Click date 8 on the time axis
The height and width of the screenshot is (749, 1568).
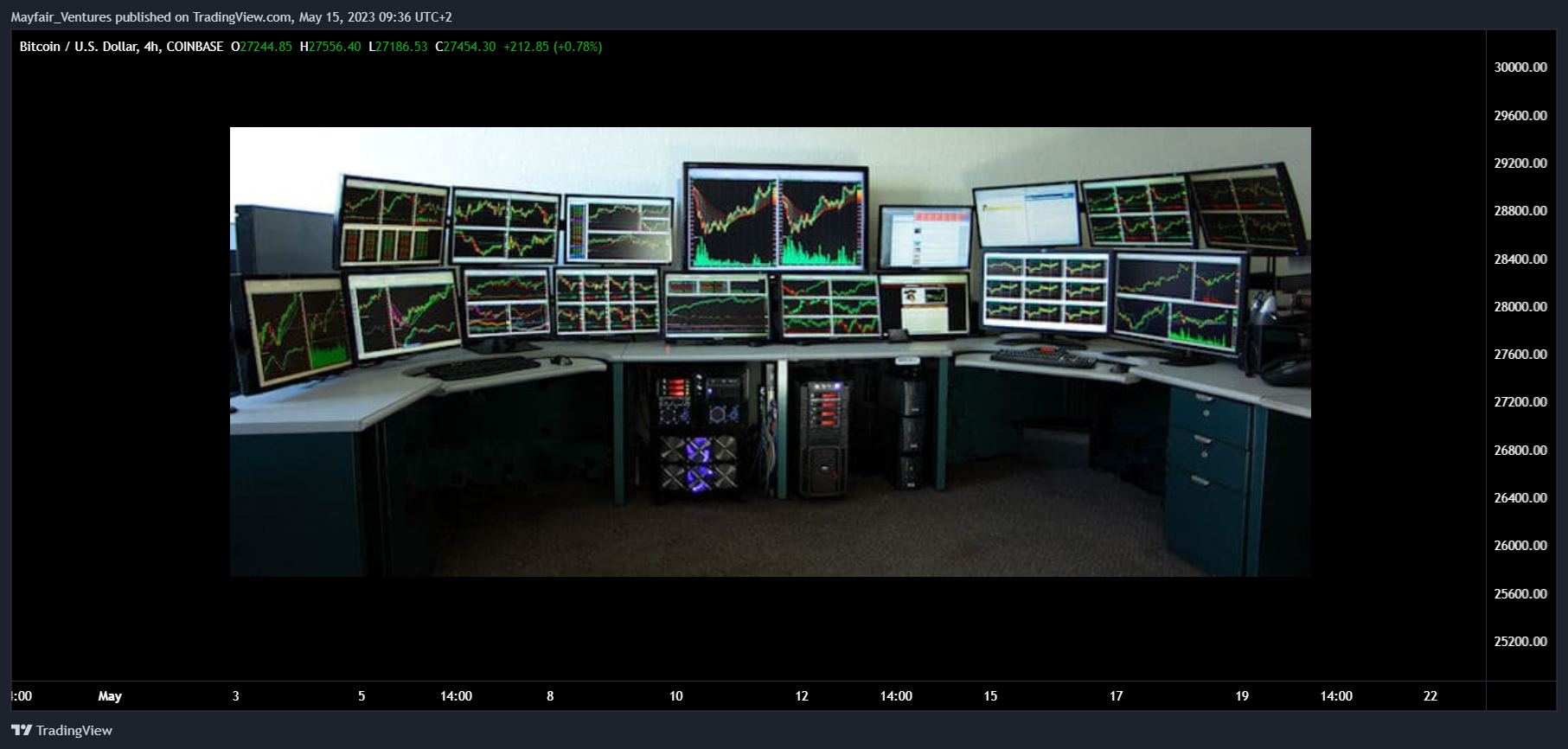coord(550,696)
